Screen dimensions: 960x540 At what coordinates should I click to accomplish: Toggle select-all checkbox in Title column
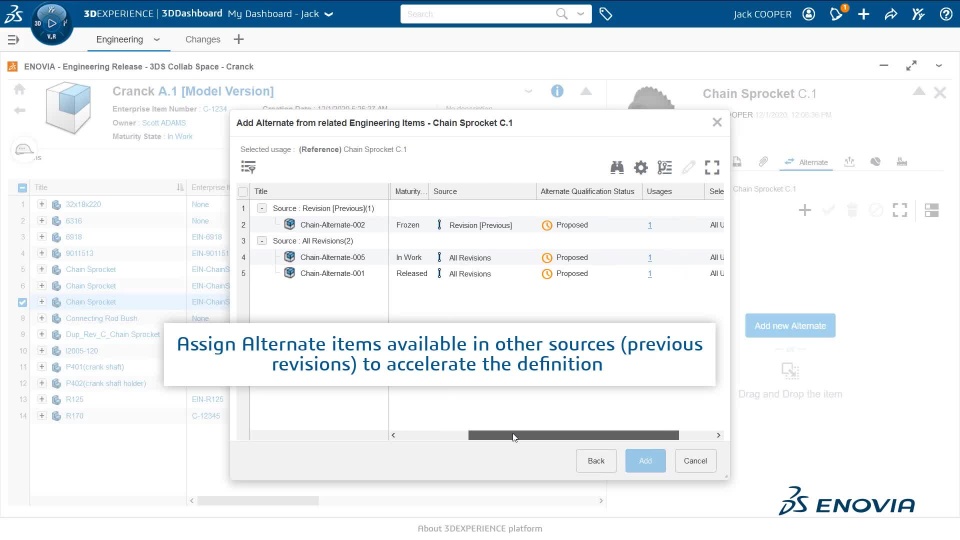pyautogui.click(x=23, y=188)
